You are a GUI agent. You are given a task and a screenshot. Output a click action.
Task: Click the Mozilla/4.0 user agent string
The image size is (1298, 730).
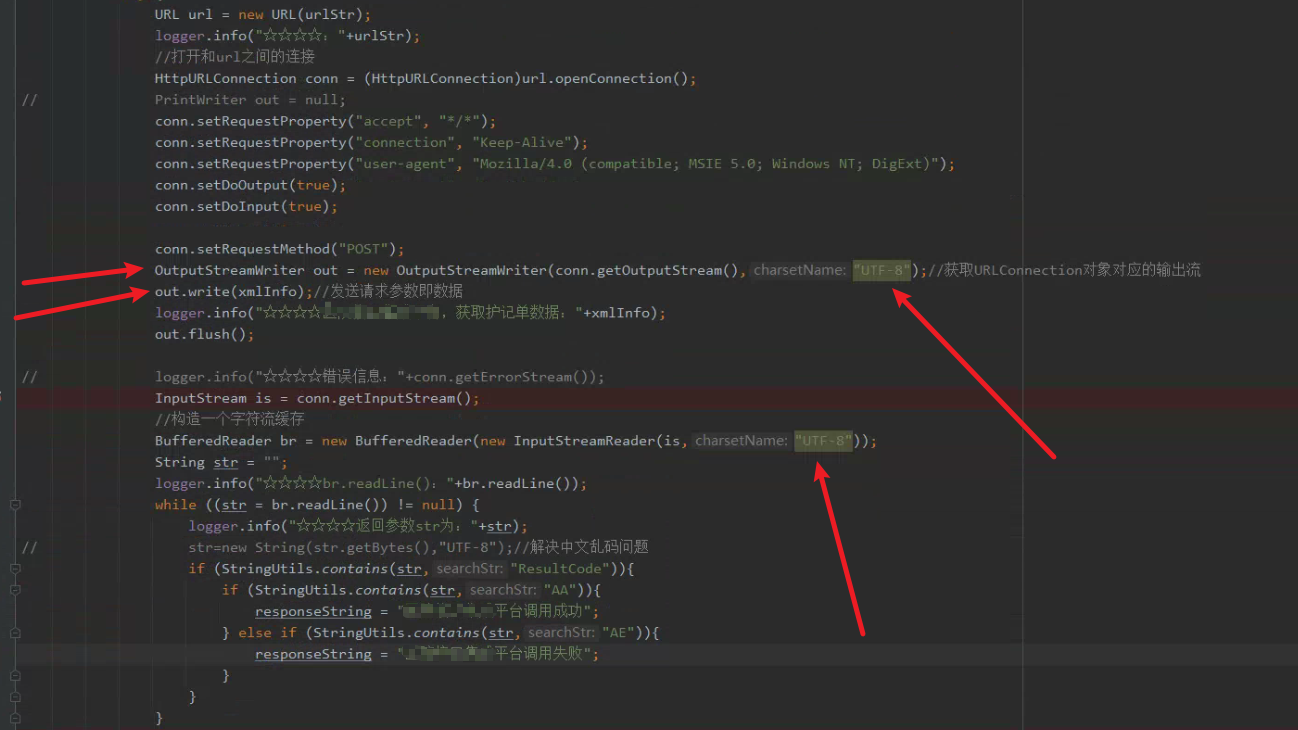click(x=704, y=164)
